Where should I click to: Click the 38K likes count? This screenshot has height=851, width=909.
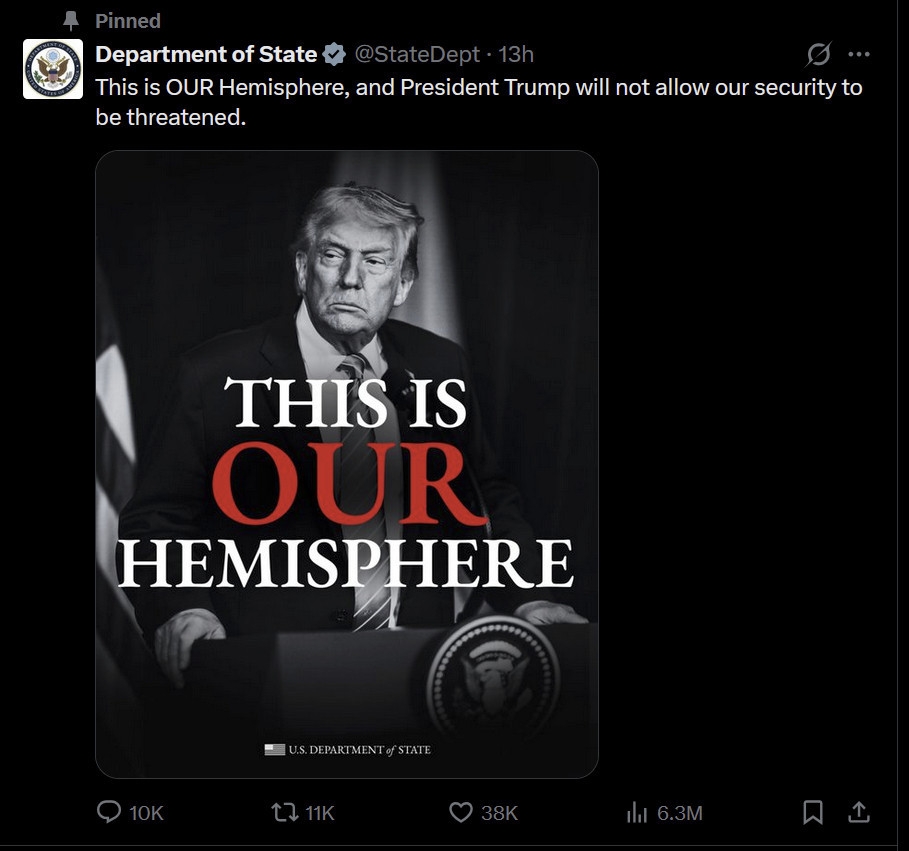[499, 813]
